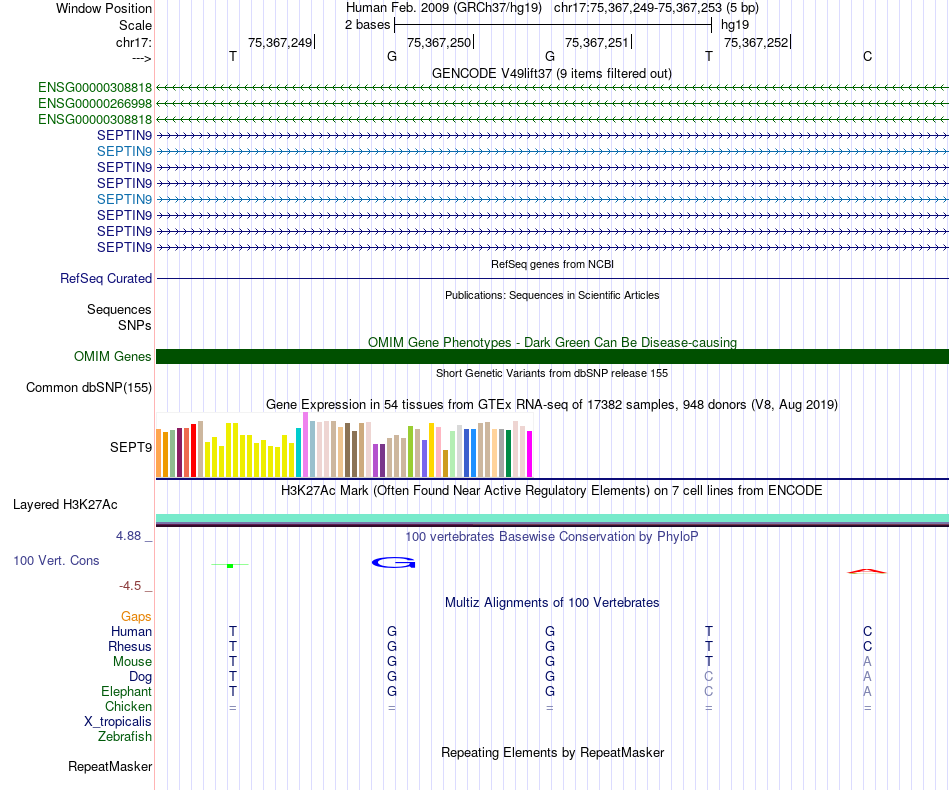950x790 pixels.
Task: Click the dark green OMIM Genes bar
Action: [552, 356]
